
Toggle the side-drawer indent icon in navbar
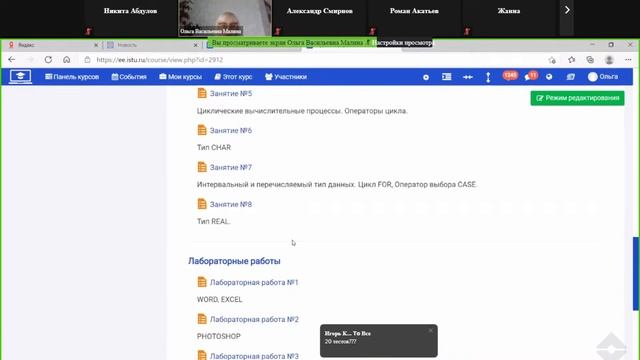(447, 77)
